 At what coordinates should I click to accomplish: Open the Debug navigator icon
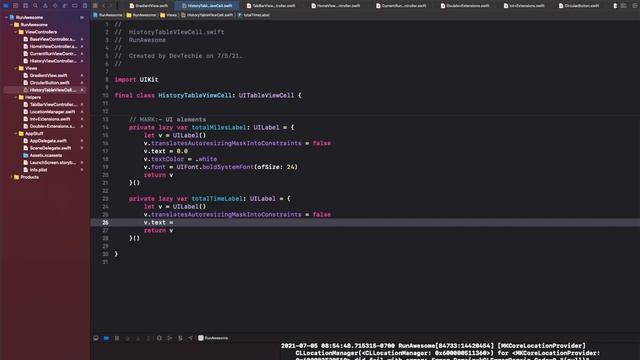(64, 6)
